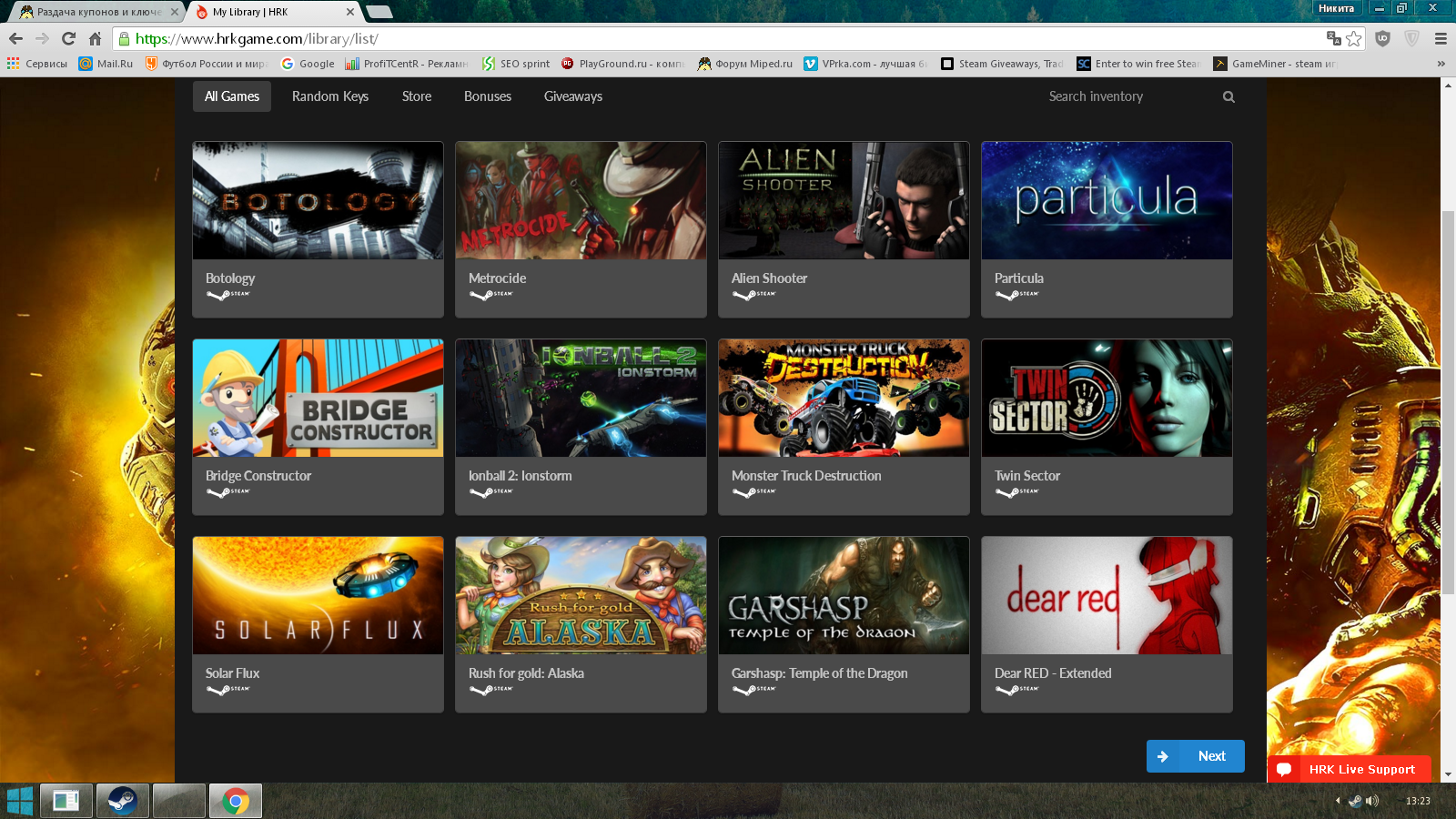Open a new browser tab
This screenshot has width=1456, height=819.
pyautogui.click(x=379, y=12)
